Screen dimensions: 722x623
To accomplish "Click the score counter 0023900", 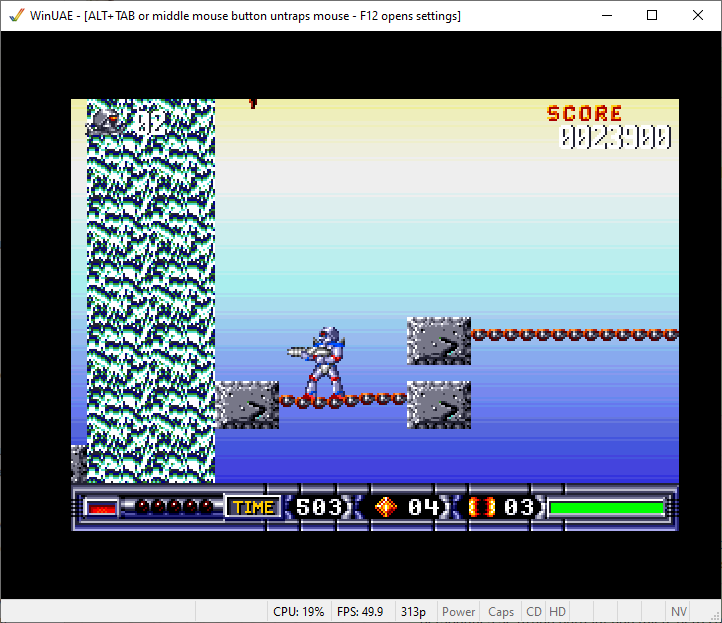I will (x=615, y=137).
